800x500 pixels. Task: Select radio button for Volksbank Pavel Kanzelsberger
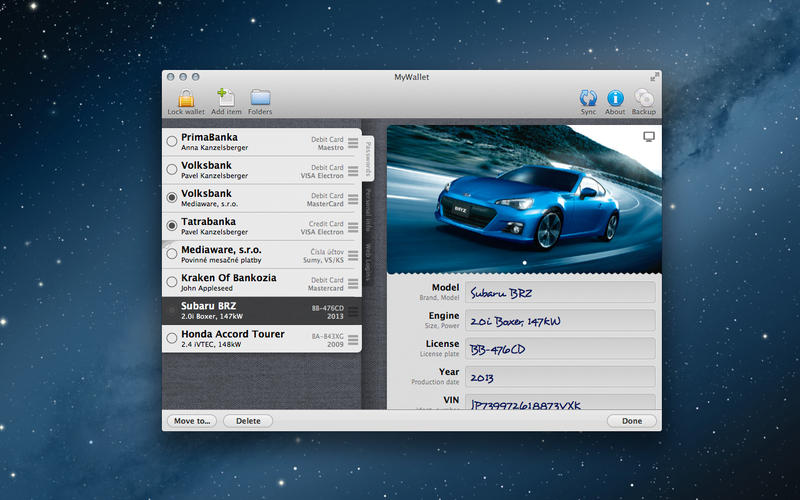pos(172,169)
